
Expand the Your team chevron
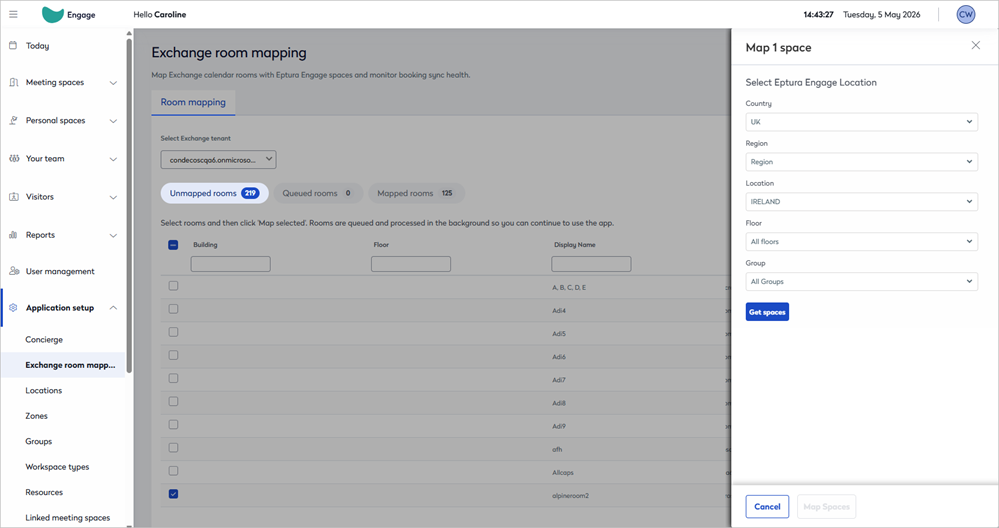tap(113, 159)
